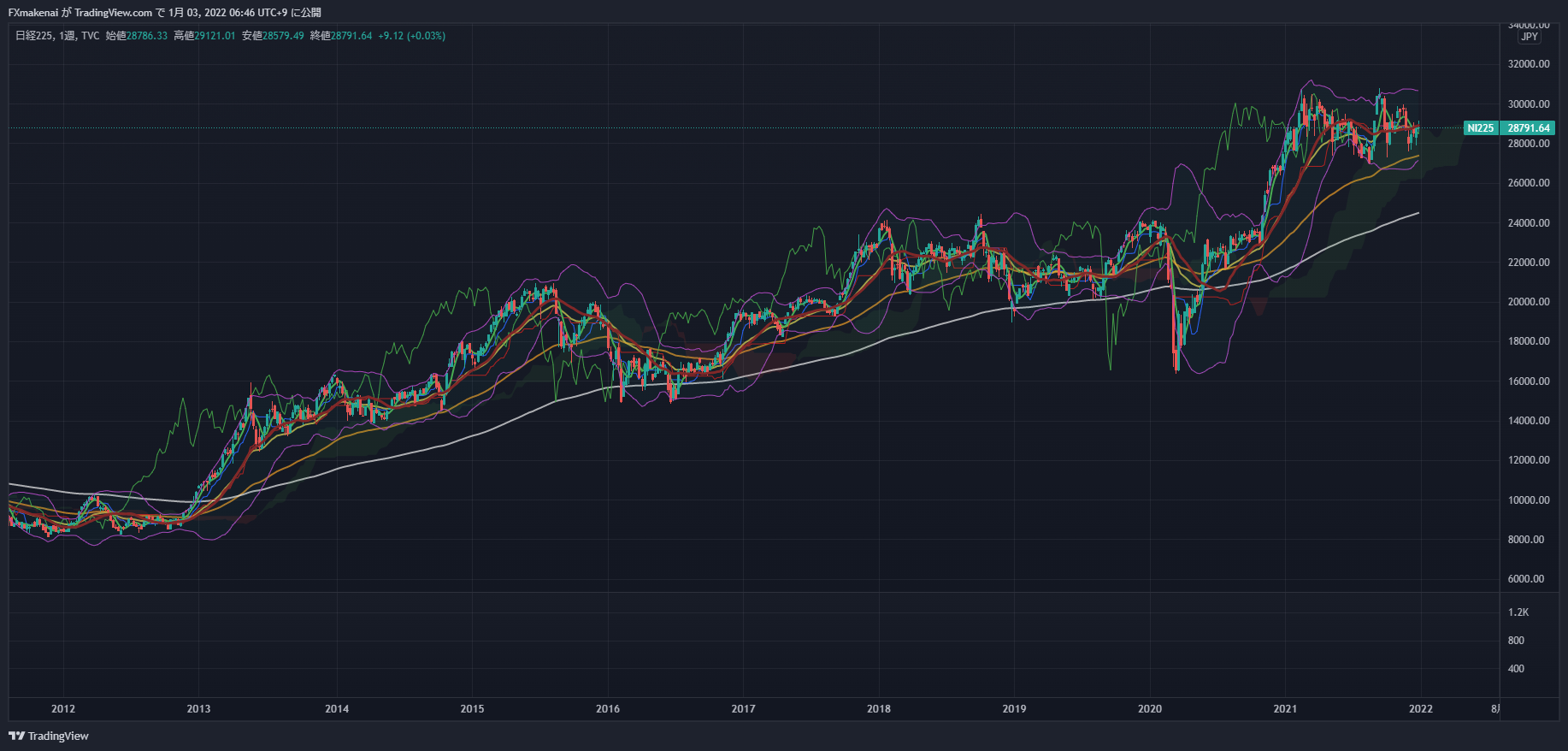This screenshot has height=751, width=1568.
Task: Click the 26000.00 price axis label
Action: 1529,183
